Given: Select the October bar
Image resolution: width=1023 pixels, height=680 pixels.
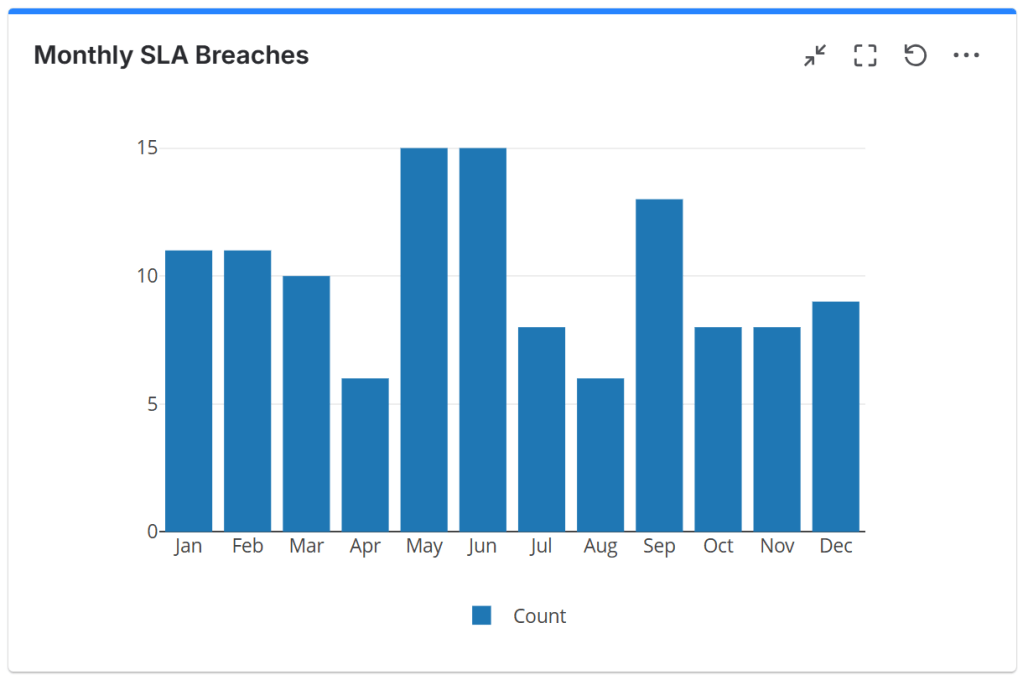Looking at the screenshot, I should coord(718,429).
